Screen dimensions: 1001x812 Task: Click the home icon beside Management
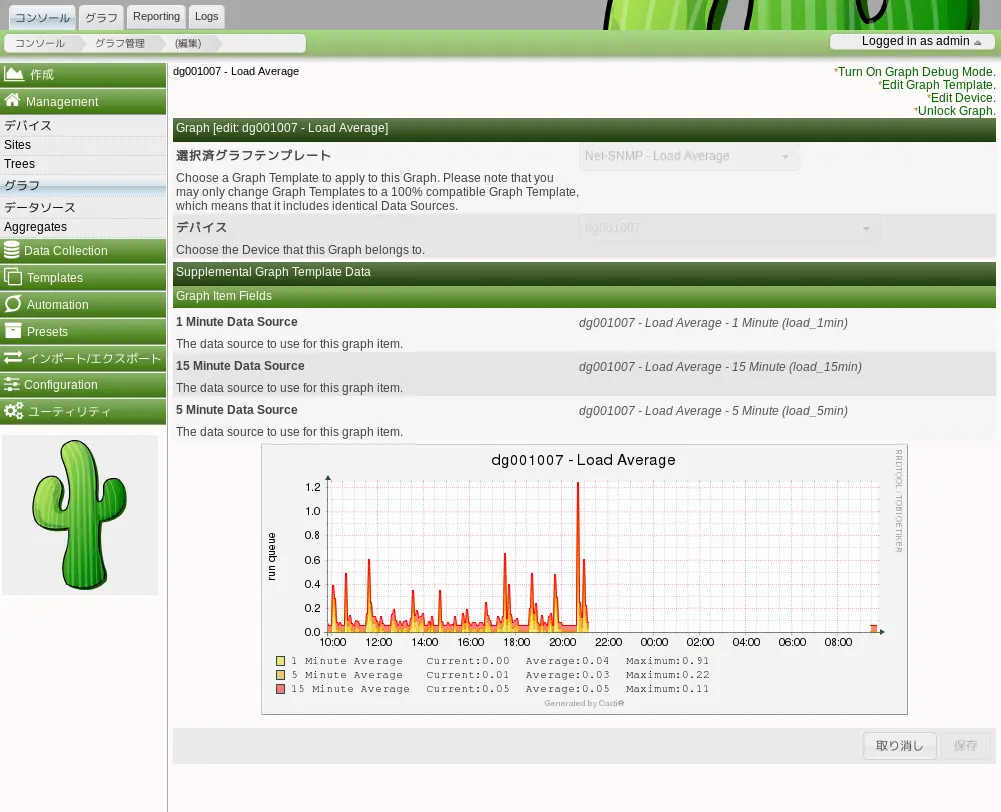click(13, 101)
